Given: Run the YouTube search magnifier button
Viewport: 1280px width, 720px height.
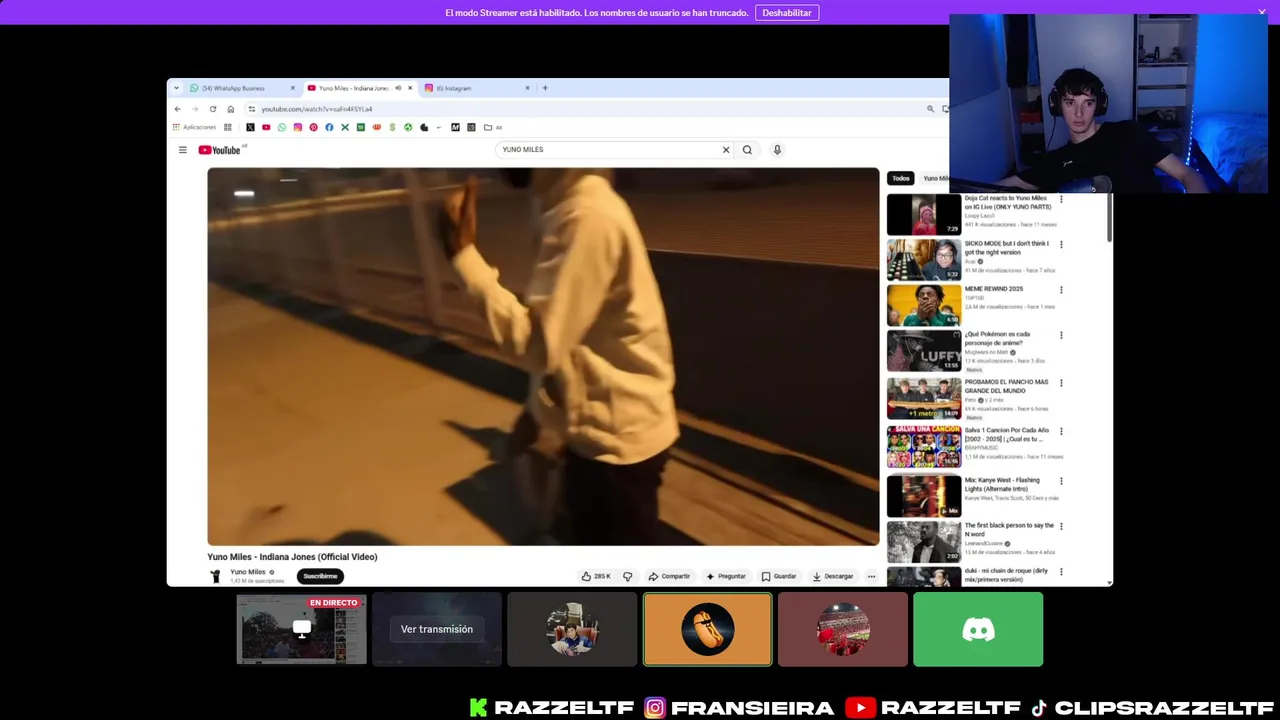Looking at the screenshot, I should point(747,150).
